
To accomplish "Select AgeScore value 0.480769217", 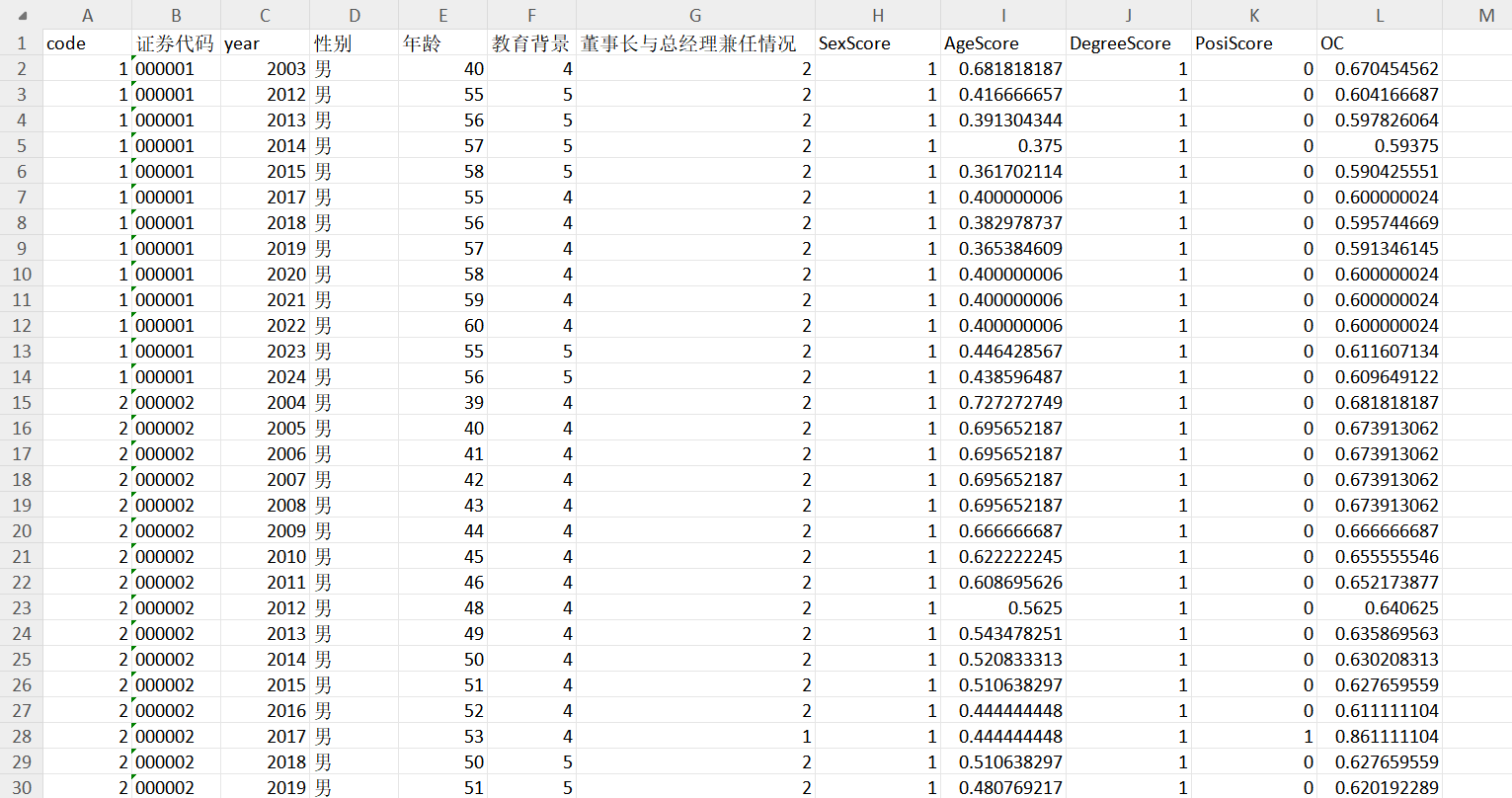I will tap(1003, 787).
